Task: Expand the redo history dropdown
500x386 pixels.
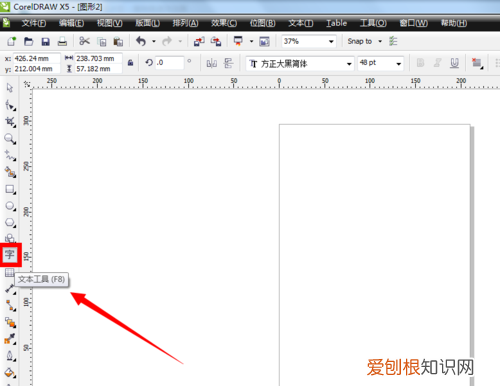Action: pyautogui.click(x=180, y=41)
